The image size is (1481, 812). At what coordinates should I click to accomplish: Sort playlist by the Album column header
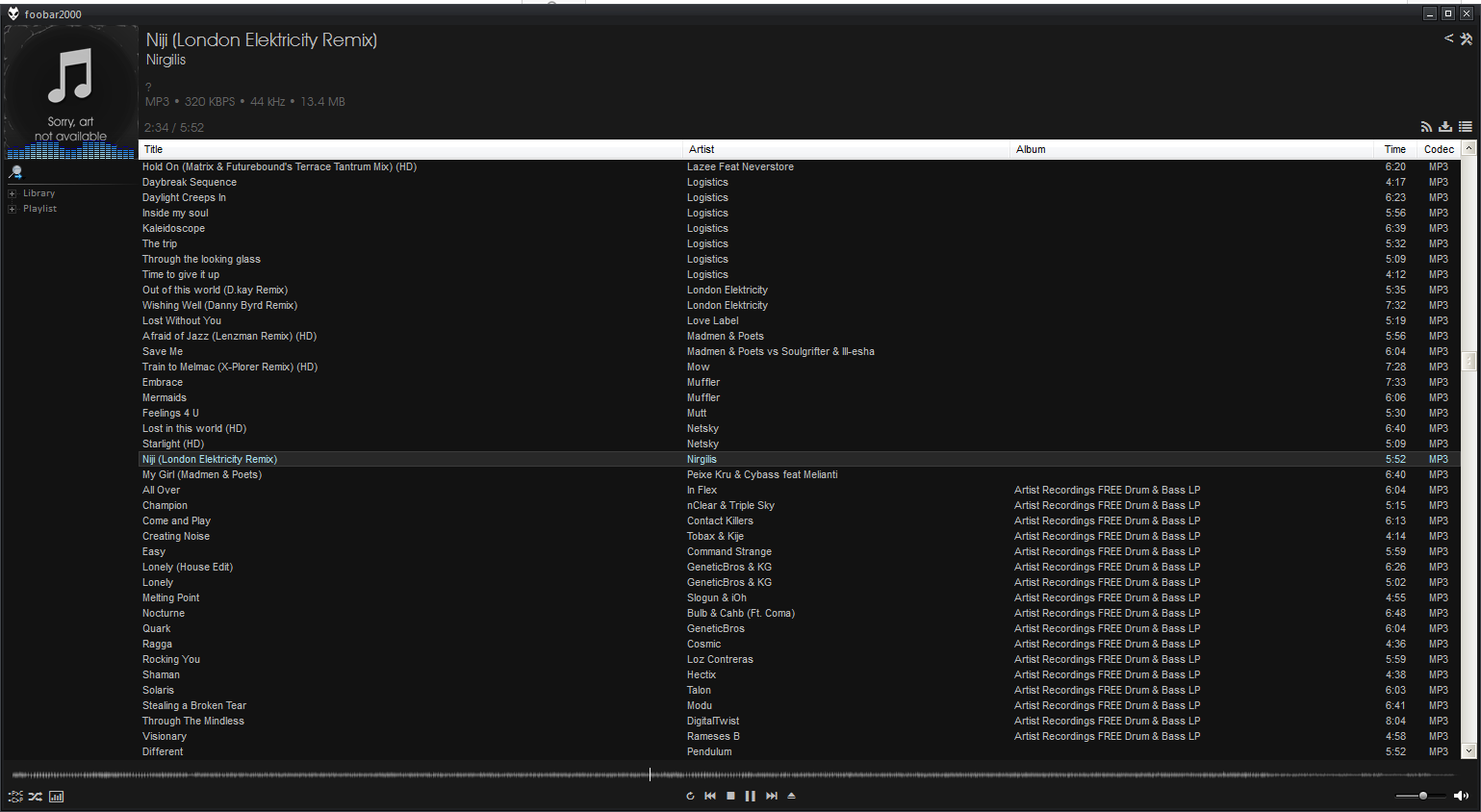tap(1192, 149)
